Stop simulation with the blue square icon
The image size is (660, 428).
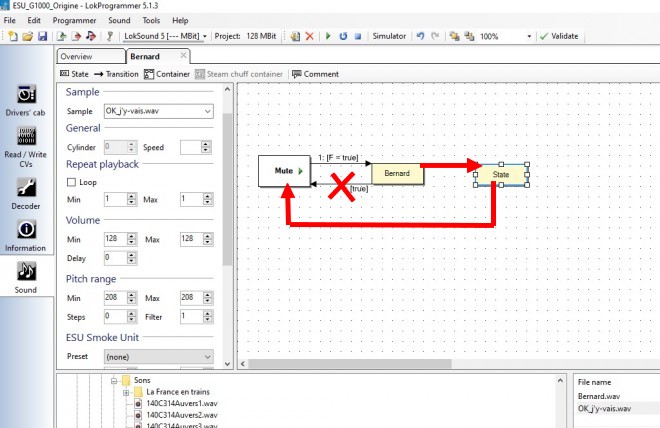(358, 36)
